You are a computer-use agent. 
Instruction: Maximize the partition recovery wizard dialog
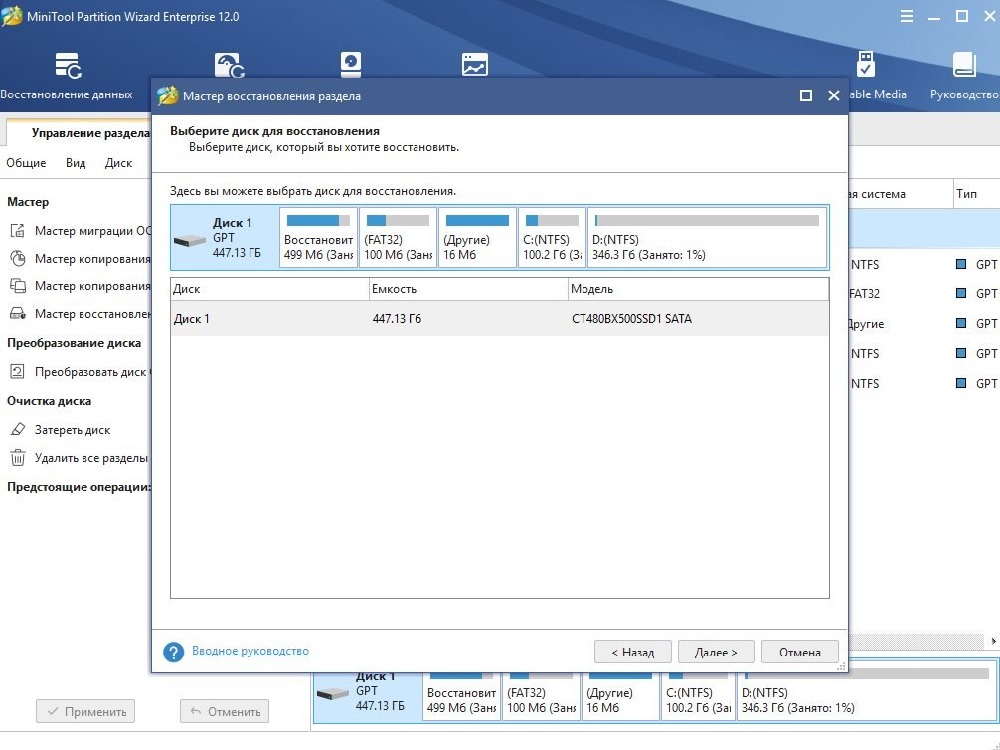tap(805, 96)
